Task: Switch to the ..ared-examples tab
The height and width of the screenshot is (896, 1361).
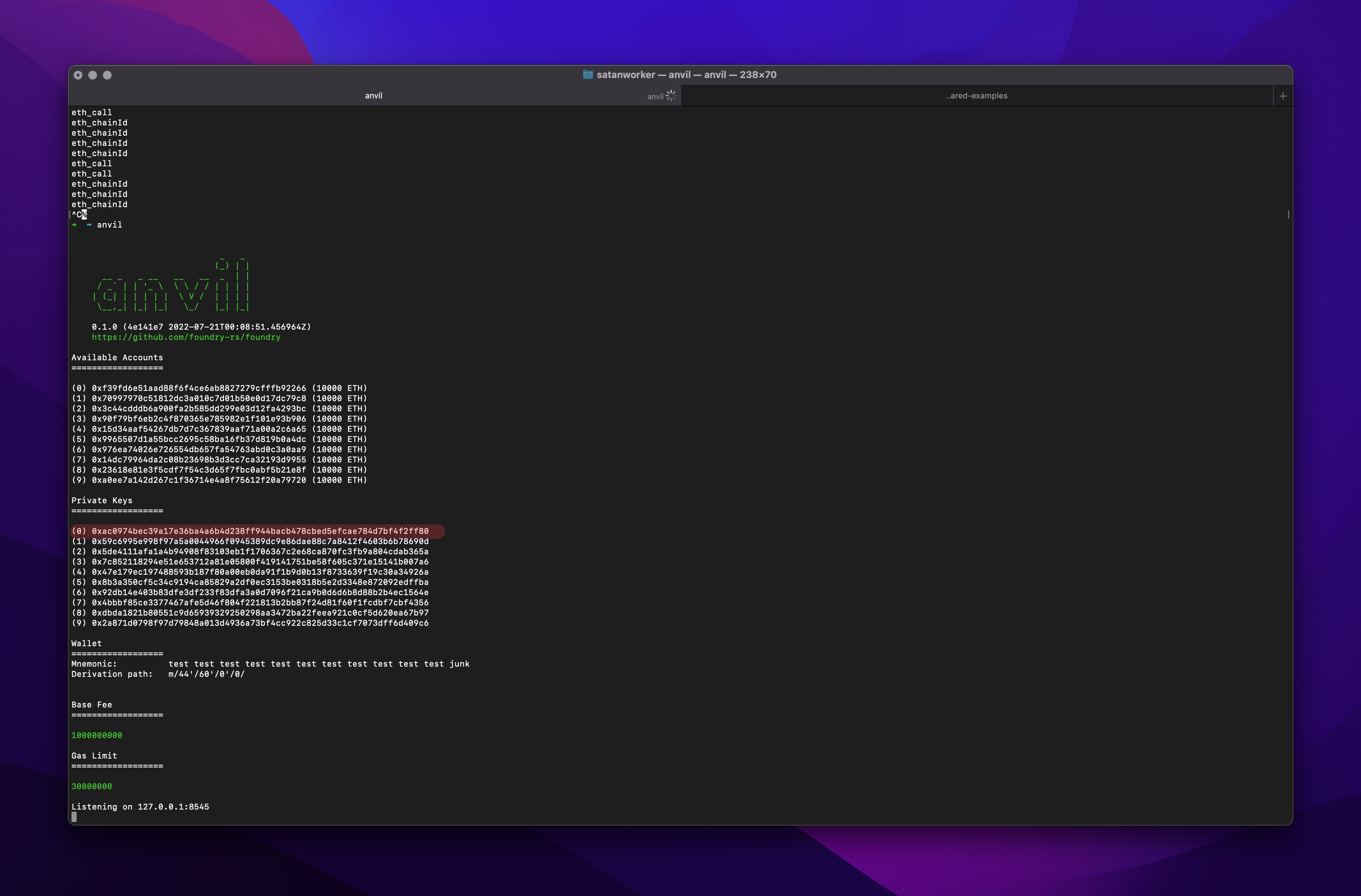Action: (976, 96)
